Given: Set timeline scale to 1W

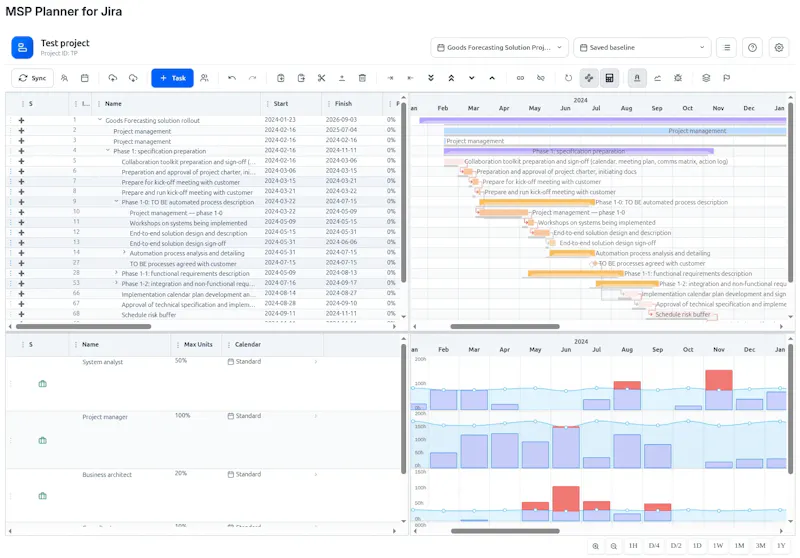Looking at the screenshot, I should 718,546.
